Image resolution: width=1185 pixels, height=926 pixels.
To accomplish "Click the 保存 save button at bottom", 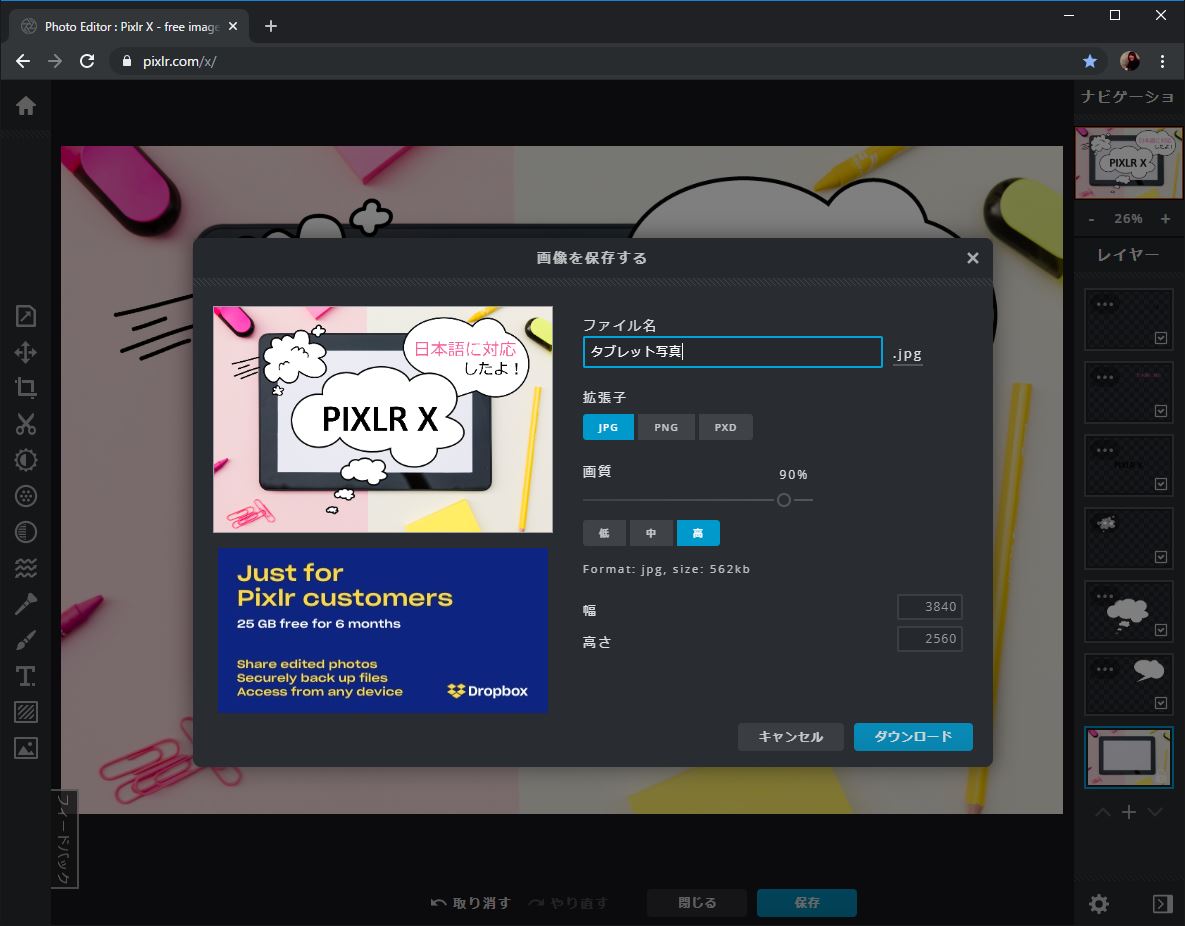I will click(806, 903).
